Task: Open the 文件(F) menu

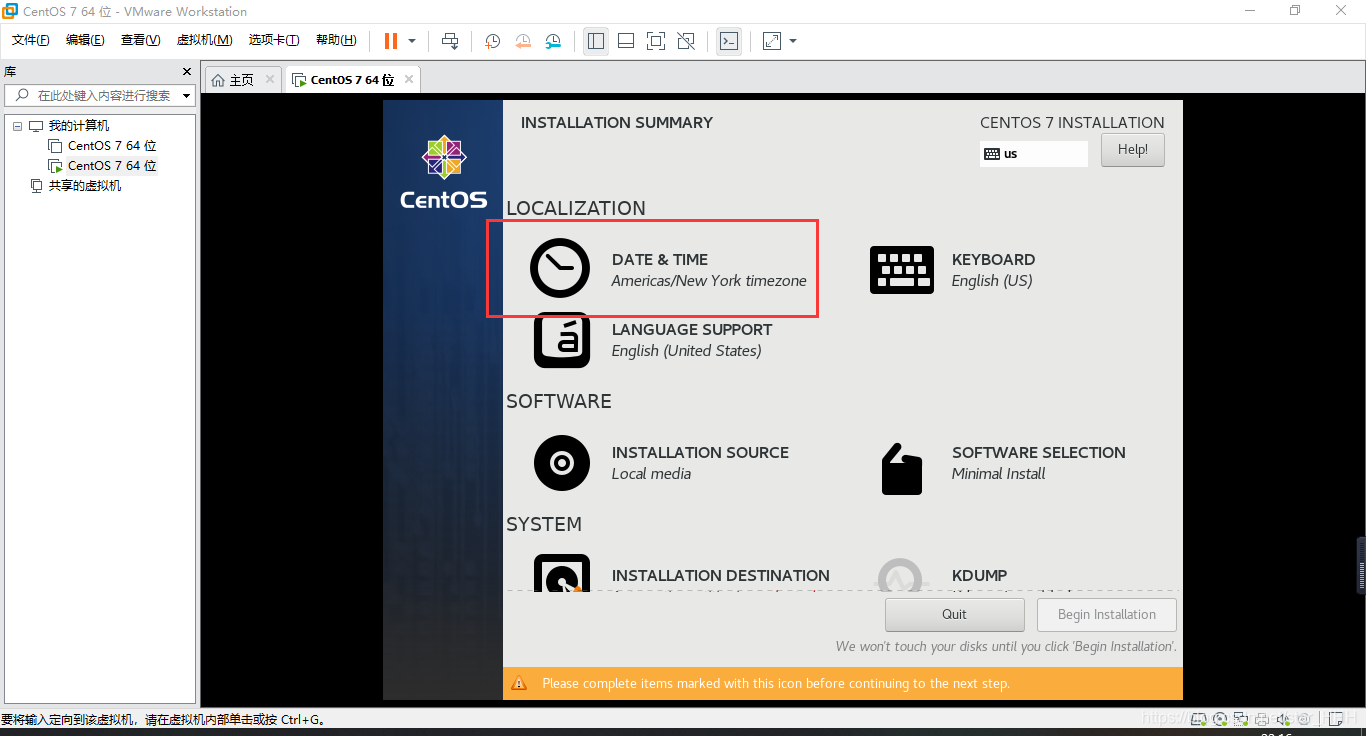Action: click(x=31, y=40)
